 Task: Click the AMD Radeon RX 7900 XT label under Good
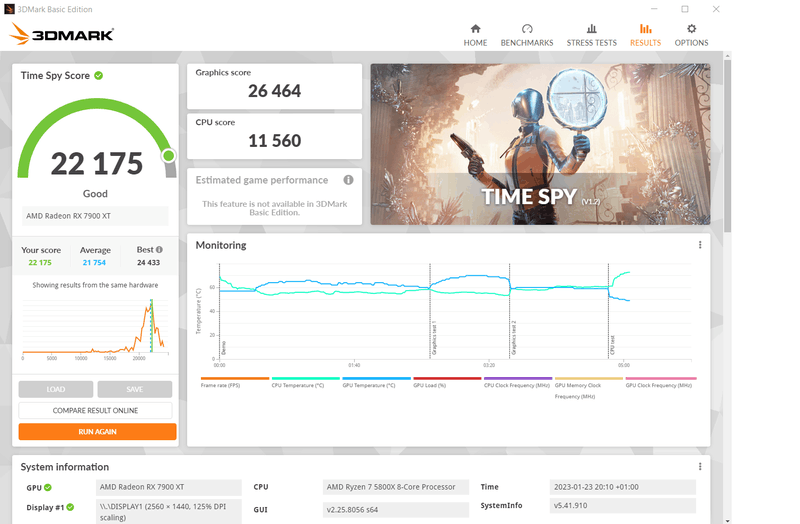(x=95, y=216)
